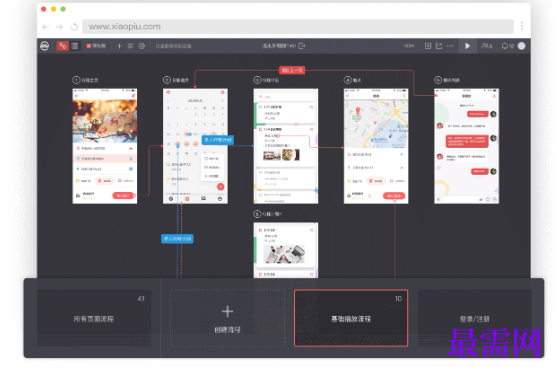Focus the www.xiaopiu.com address bar

pyautogui.click(x=298, y=27)
